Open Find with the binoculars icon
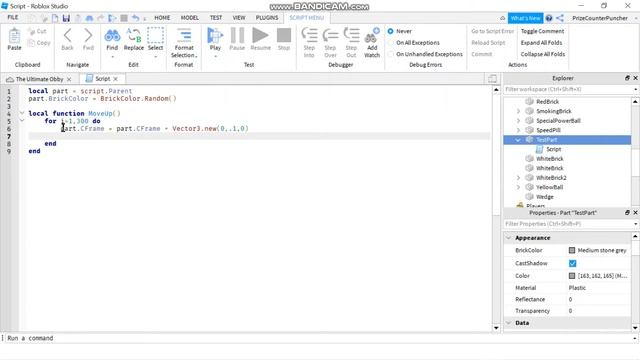This screenshot has height=360, width=640. pos(112,36)
